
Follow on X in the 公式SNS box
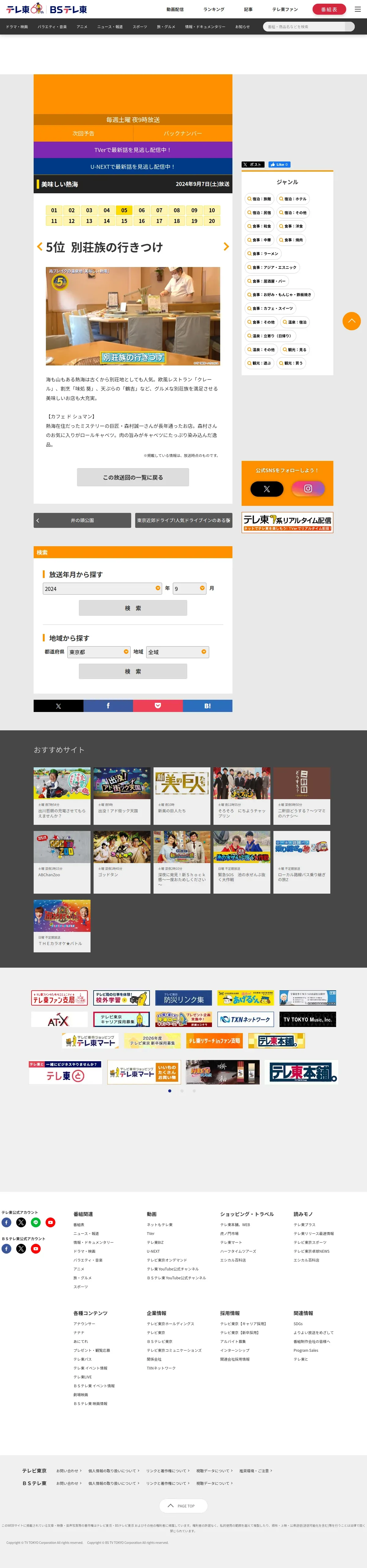tap(267, 488)
